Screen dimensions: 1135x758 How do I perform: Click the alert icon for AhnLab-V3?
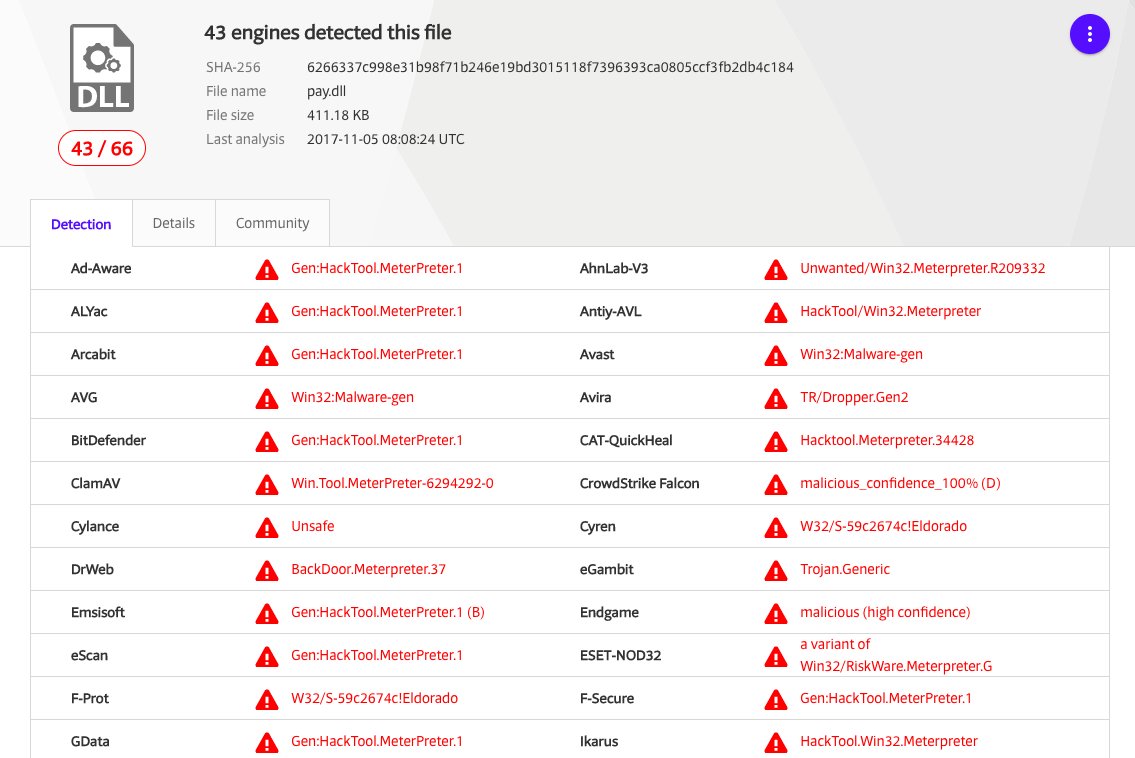point(776,270)
